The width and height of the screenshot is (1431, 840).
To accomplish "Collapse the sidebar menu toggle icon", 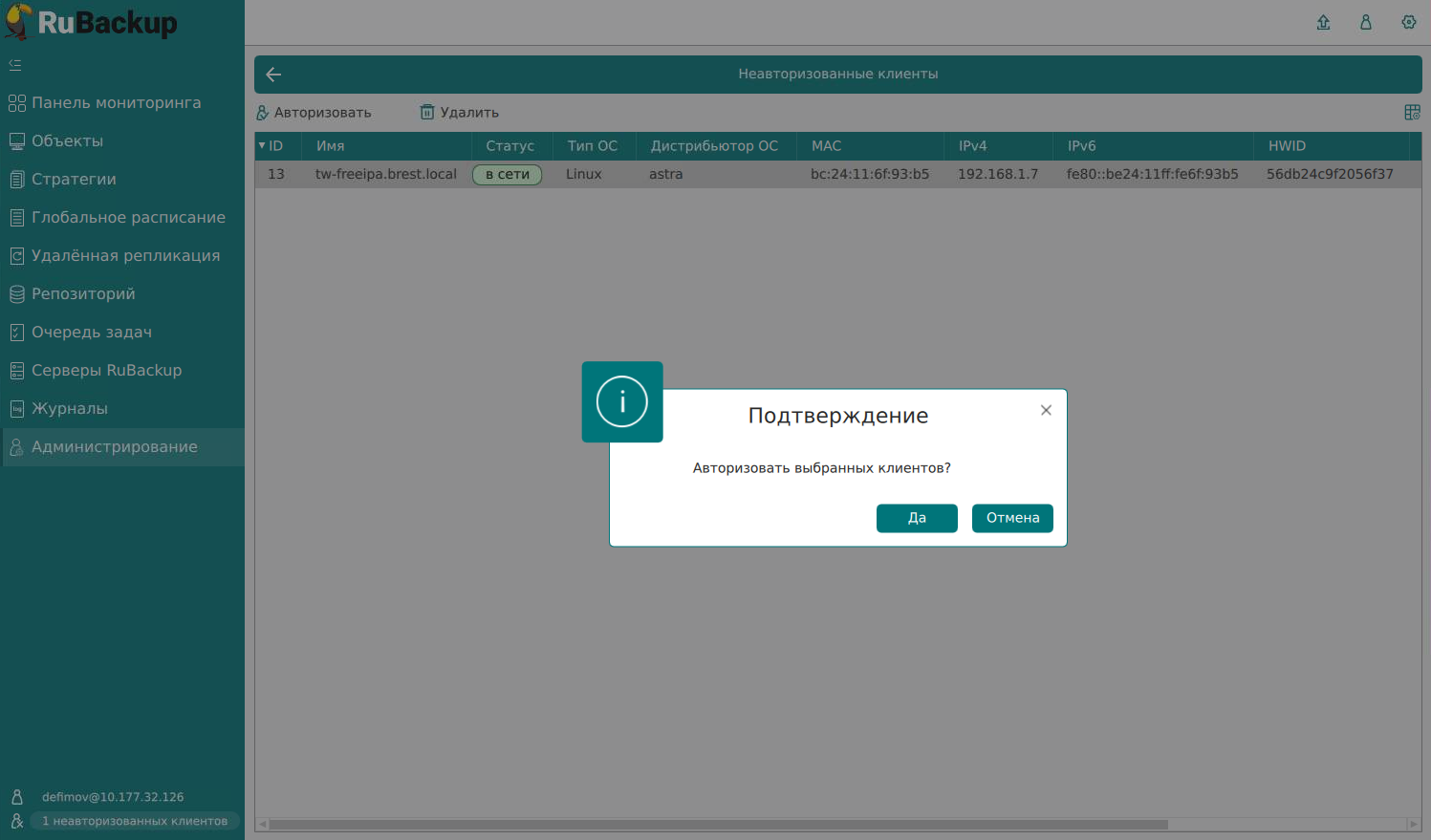I will click(15, 65).
